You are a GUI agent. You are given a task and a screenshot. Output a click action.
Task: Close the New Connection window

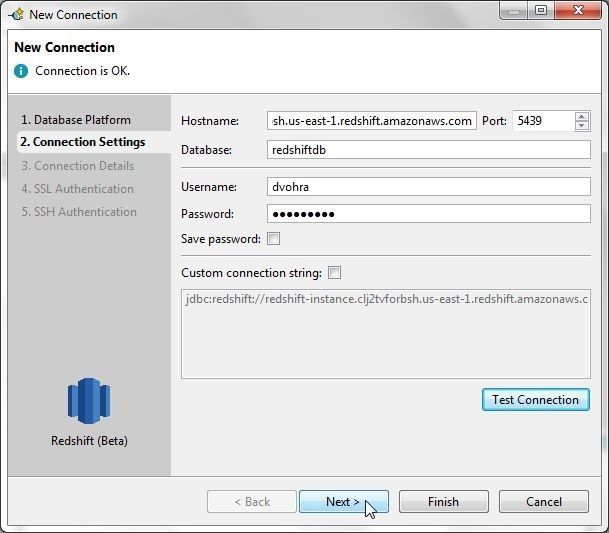(578, 10)
